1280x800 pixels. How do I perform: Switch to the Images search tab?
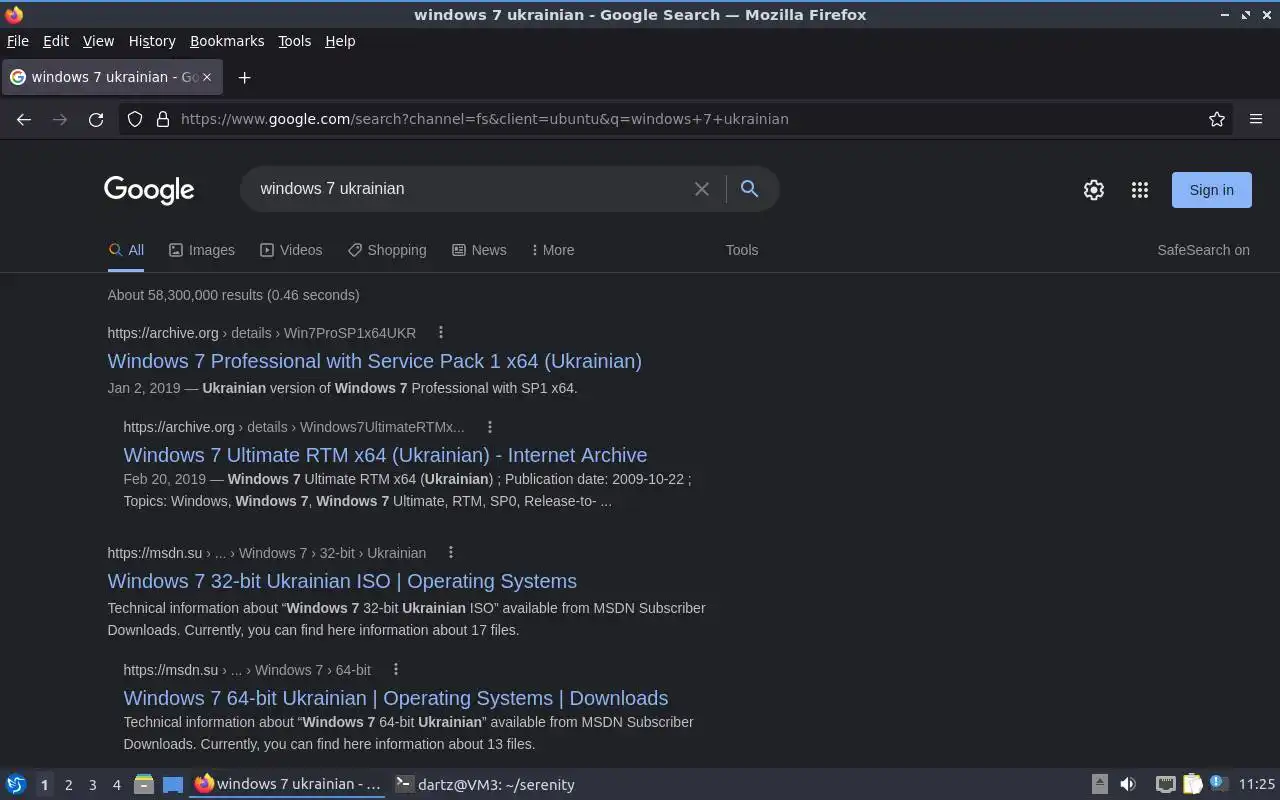point(202,250)
